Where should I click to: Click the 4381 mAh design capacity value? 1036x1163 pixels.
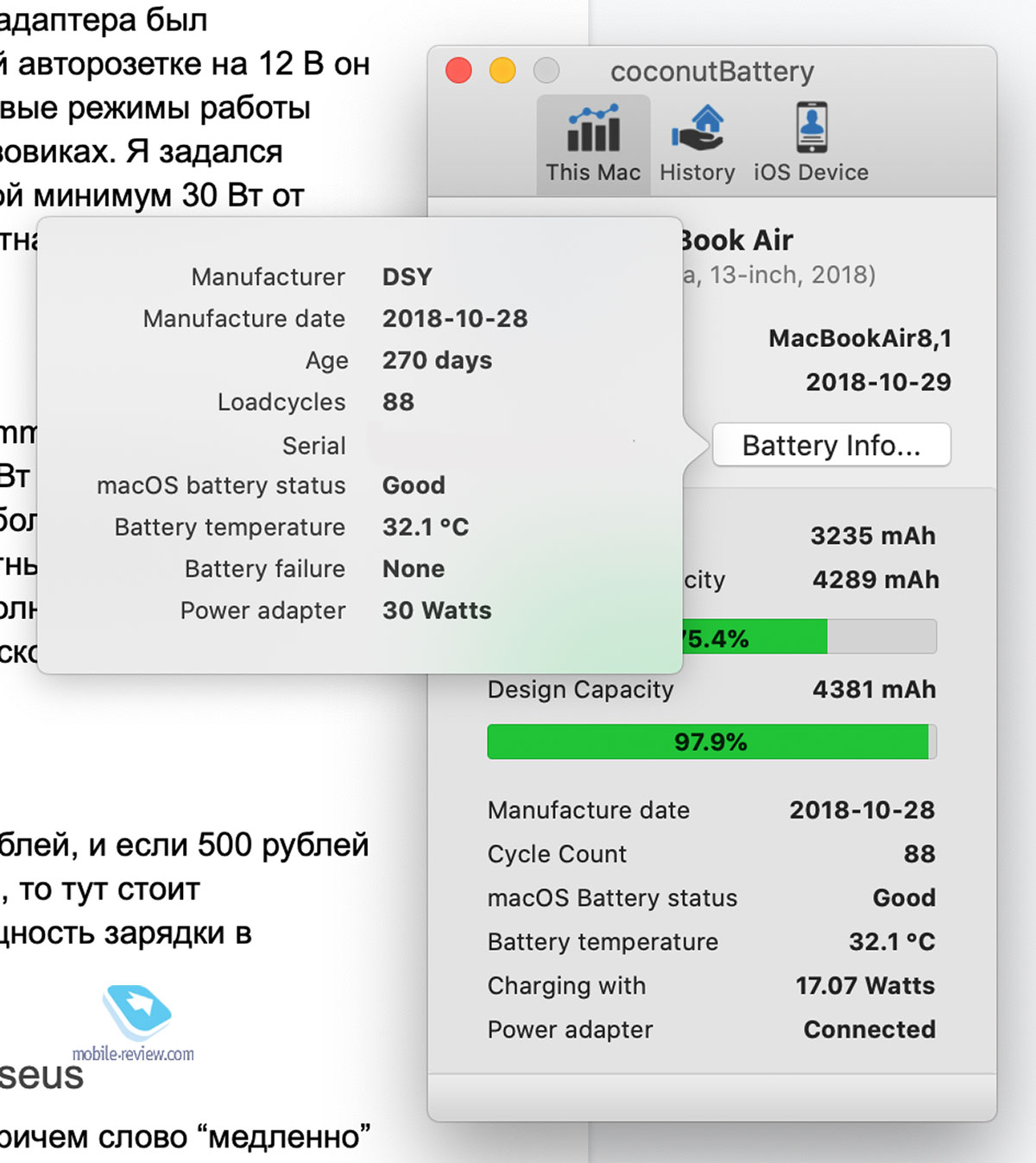tap(875, 690)
